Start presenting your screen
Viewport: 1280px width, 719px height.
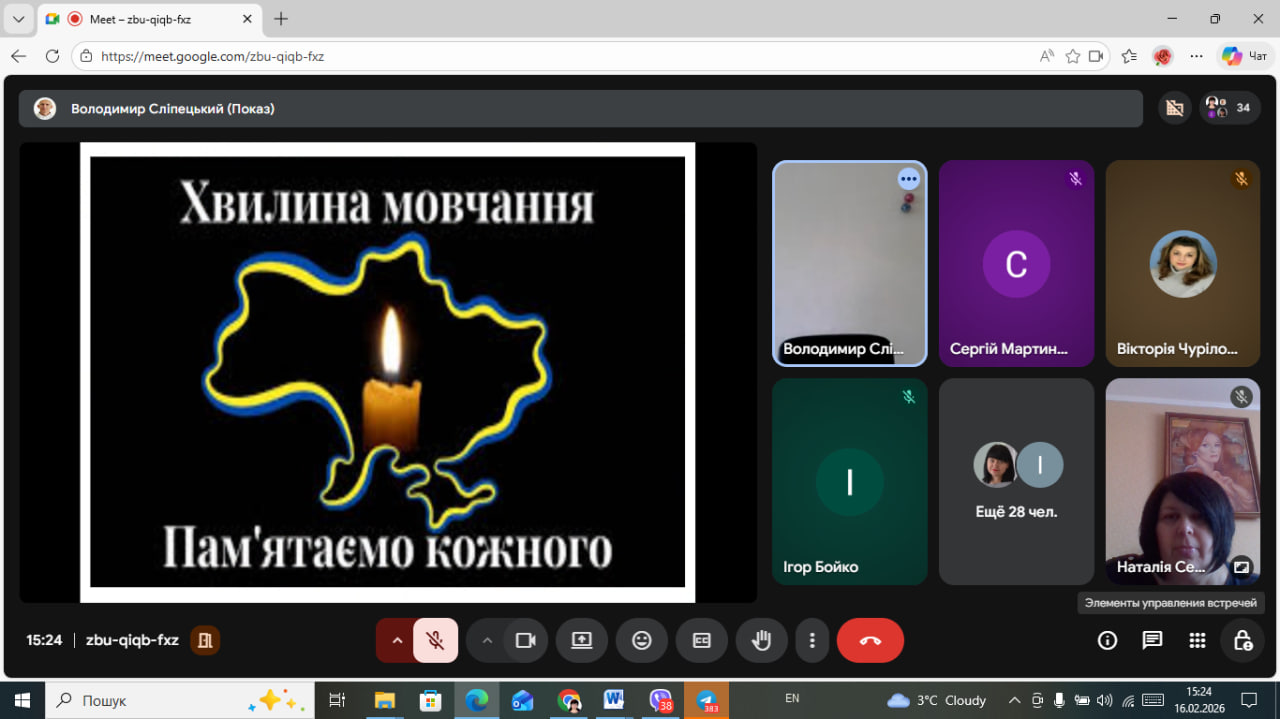point(582,641)
